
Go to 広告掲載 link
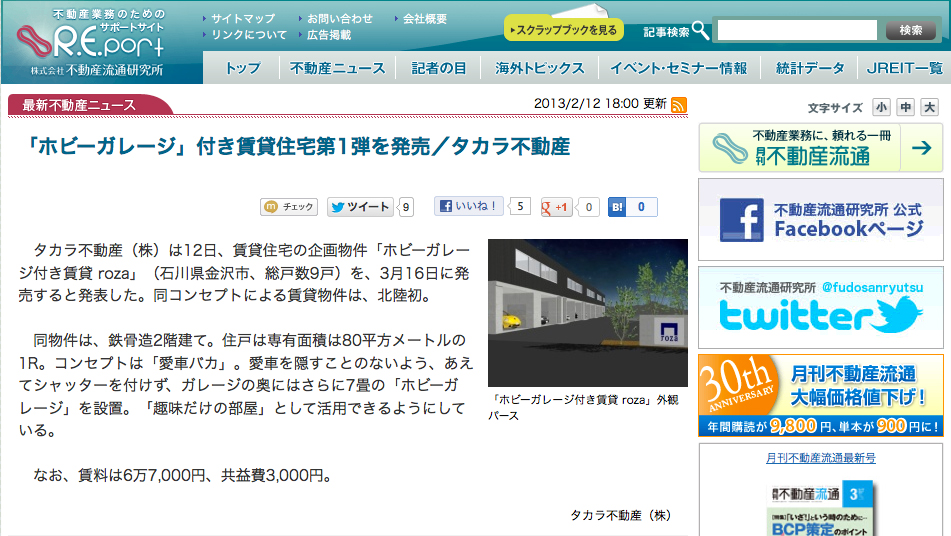pos(329,35)
